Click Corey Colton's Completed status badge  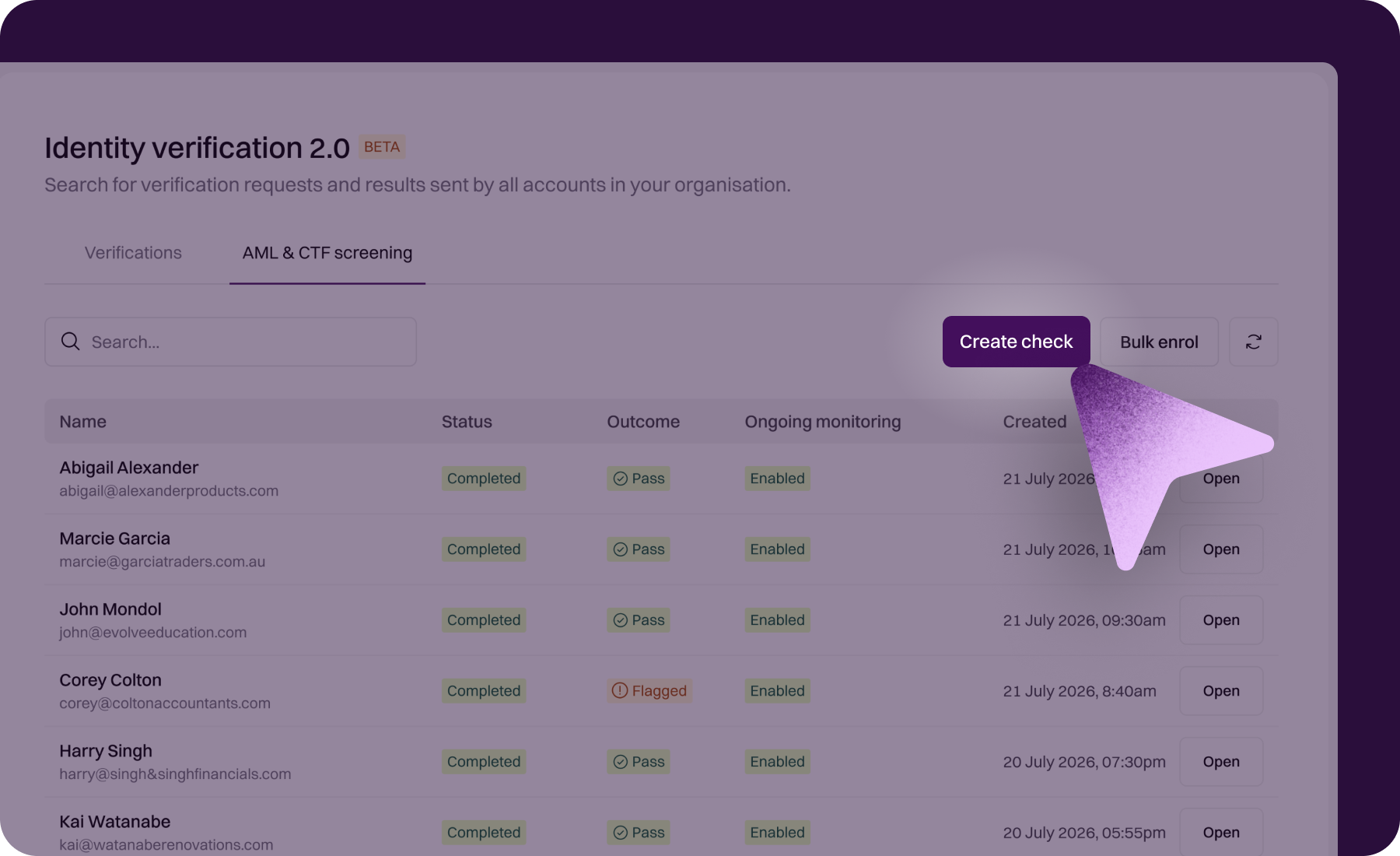tap(484, 691)
